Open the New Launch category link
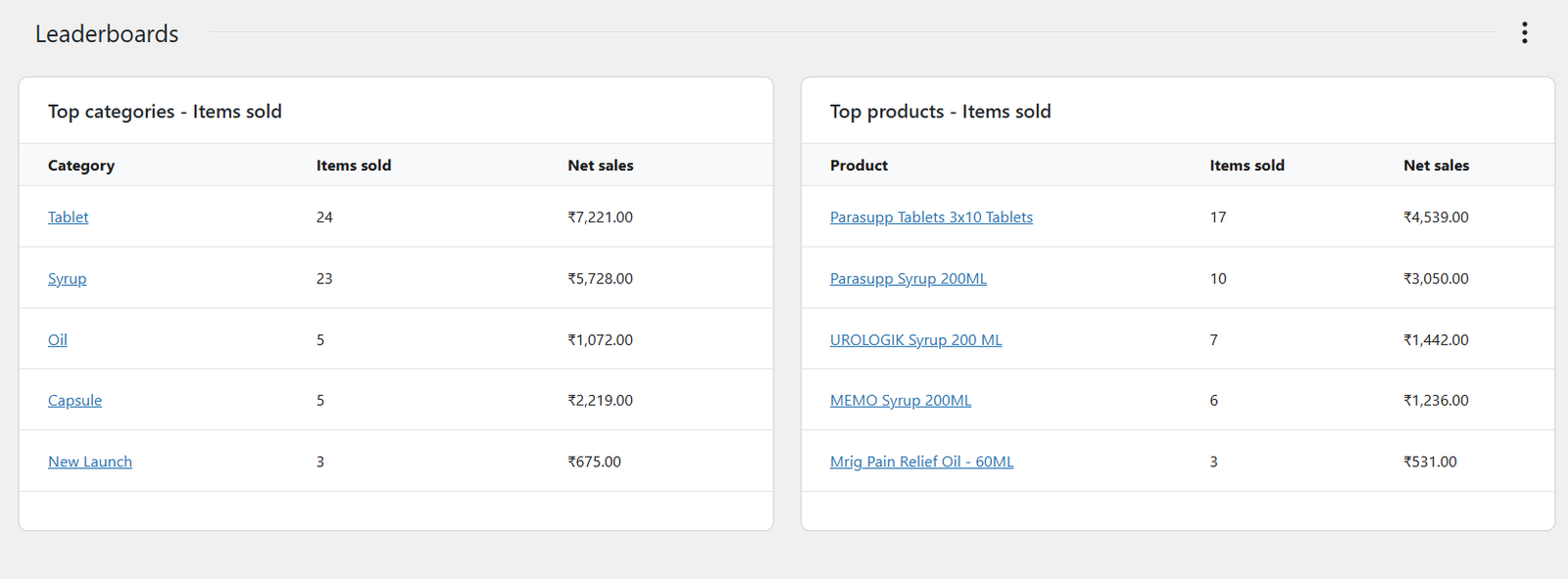Screen dimensions: 1568x579 [90, 461]
